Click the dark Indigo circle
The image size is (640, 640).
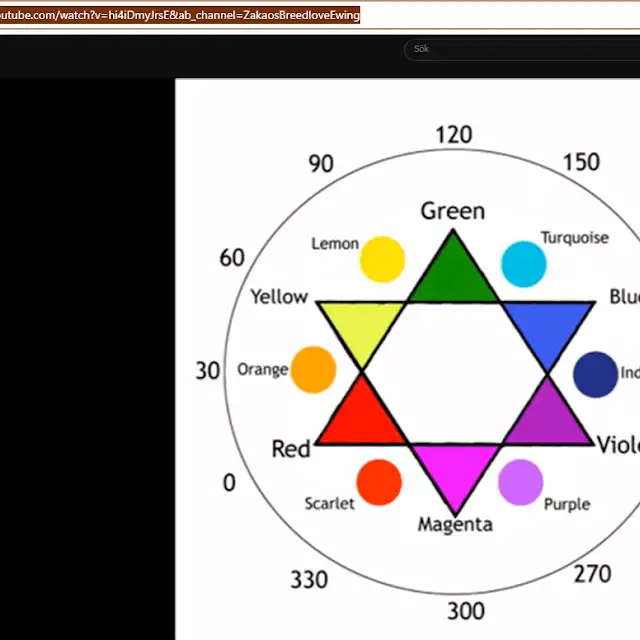click(x=595, y=374)
